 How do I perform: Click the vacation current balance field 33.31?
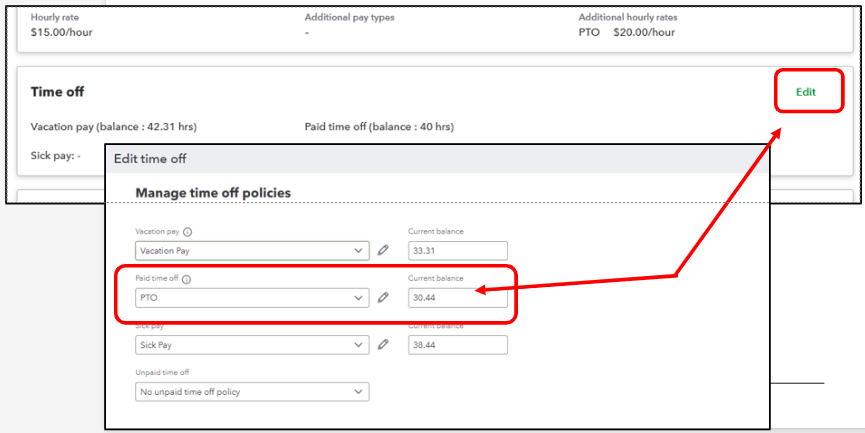click(457, 251)
